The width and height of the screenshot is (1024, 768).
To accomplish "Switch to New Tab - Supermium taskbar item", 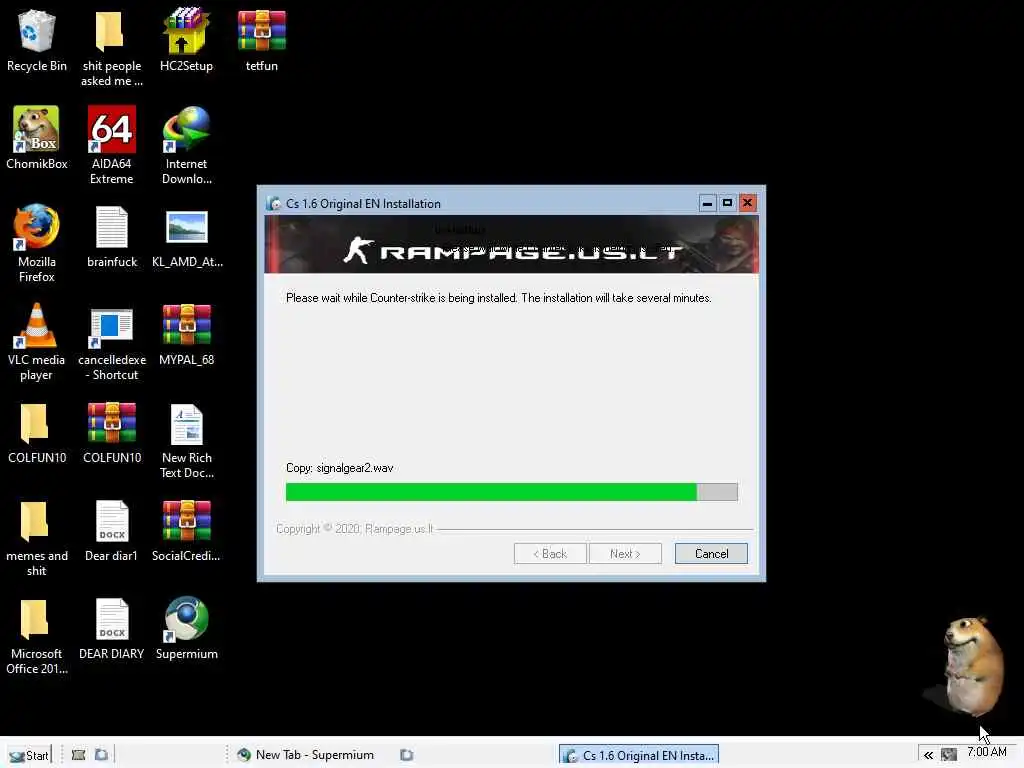I will click(306, 755).
